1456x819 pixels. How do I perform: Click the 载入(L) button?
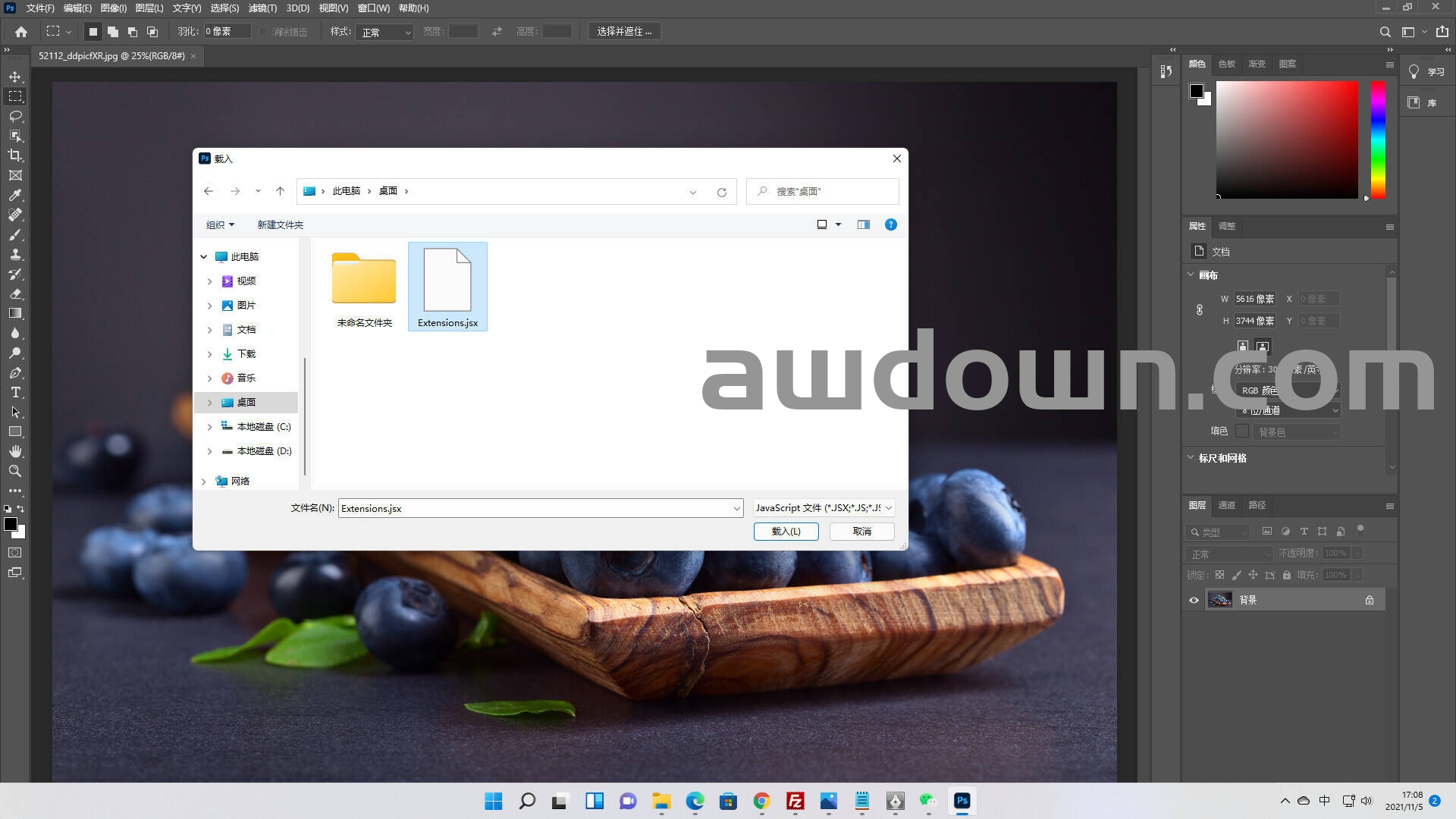pyautogui.click(x=786, y=532)
